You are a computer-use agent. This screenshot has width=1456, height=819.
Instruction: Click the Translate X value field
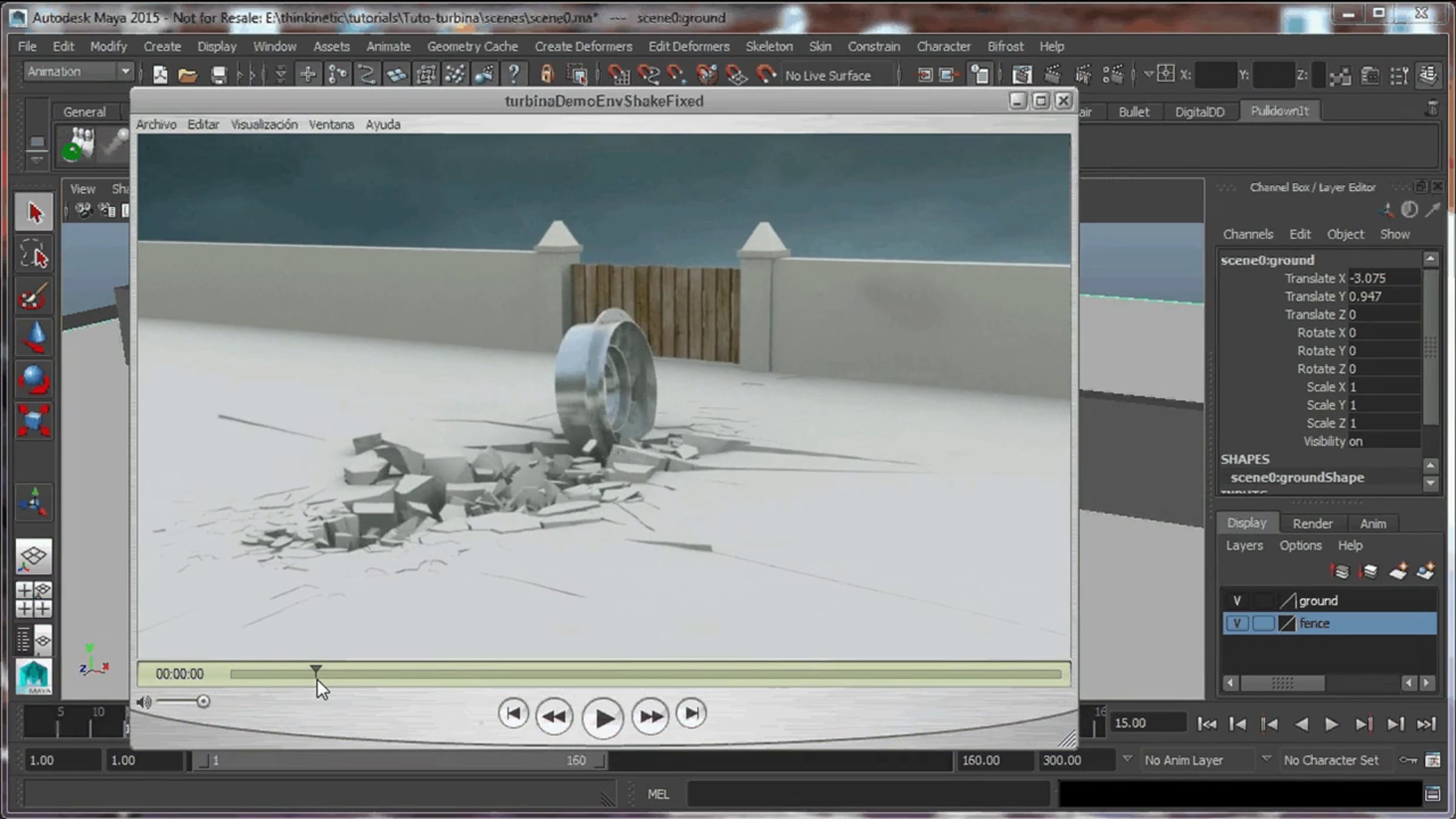point(1384,278)
